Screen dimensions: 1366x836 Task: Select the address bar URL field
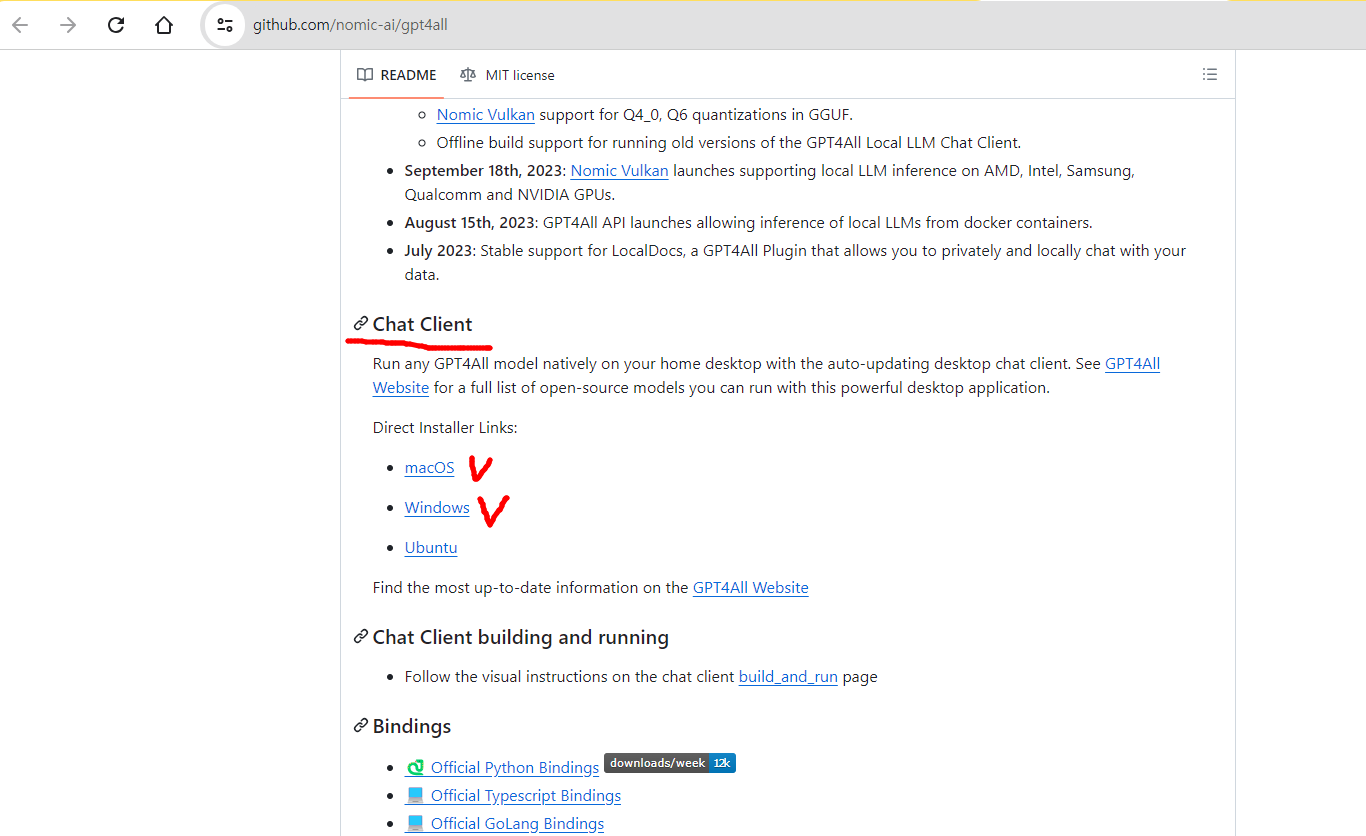coord(350,25)
